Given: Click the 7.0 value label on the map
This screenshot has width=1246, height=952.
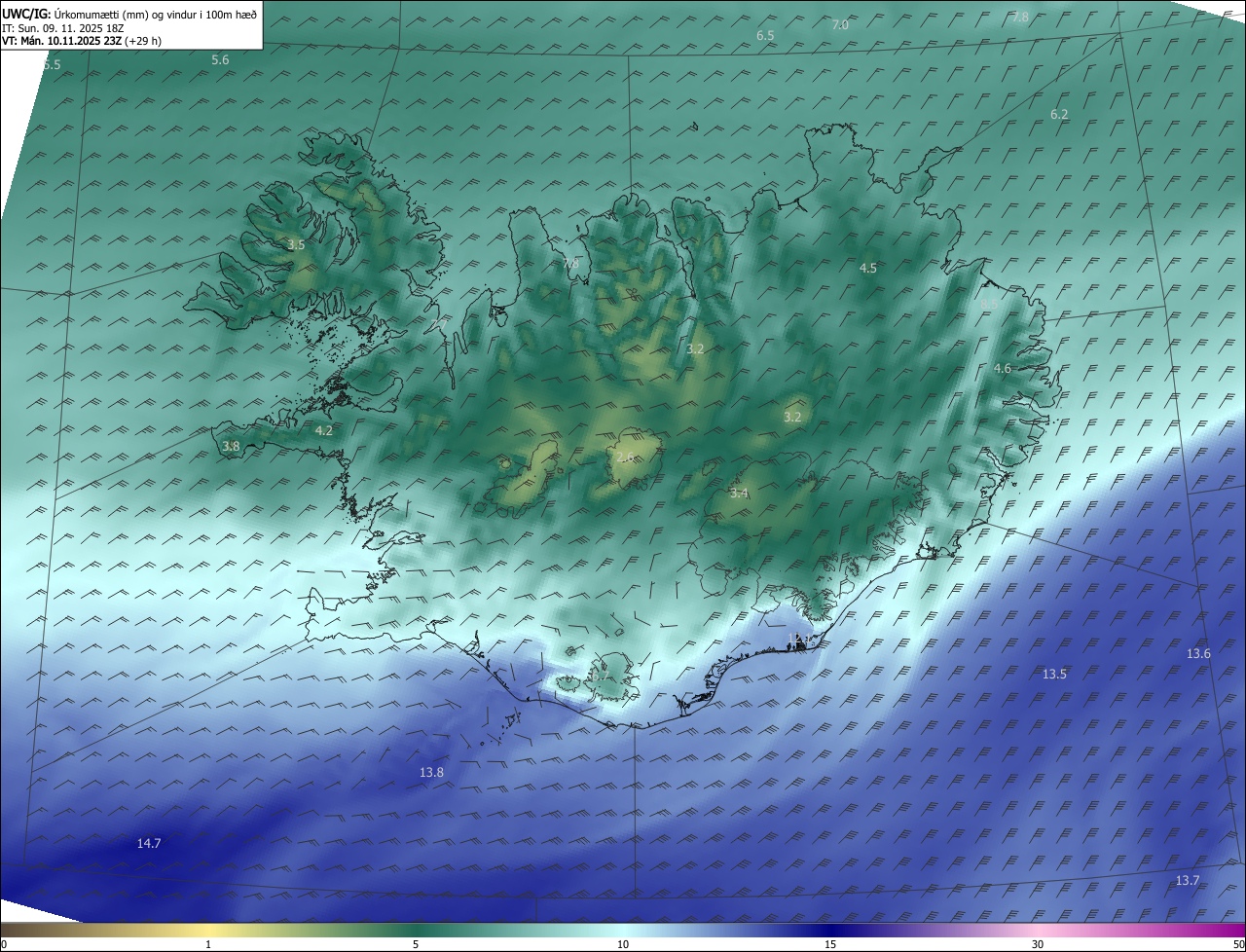Looking at the screenshot, I should 840,24.
